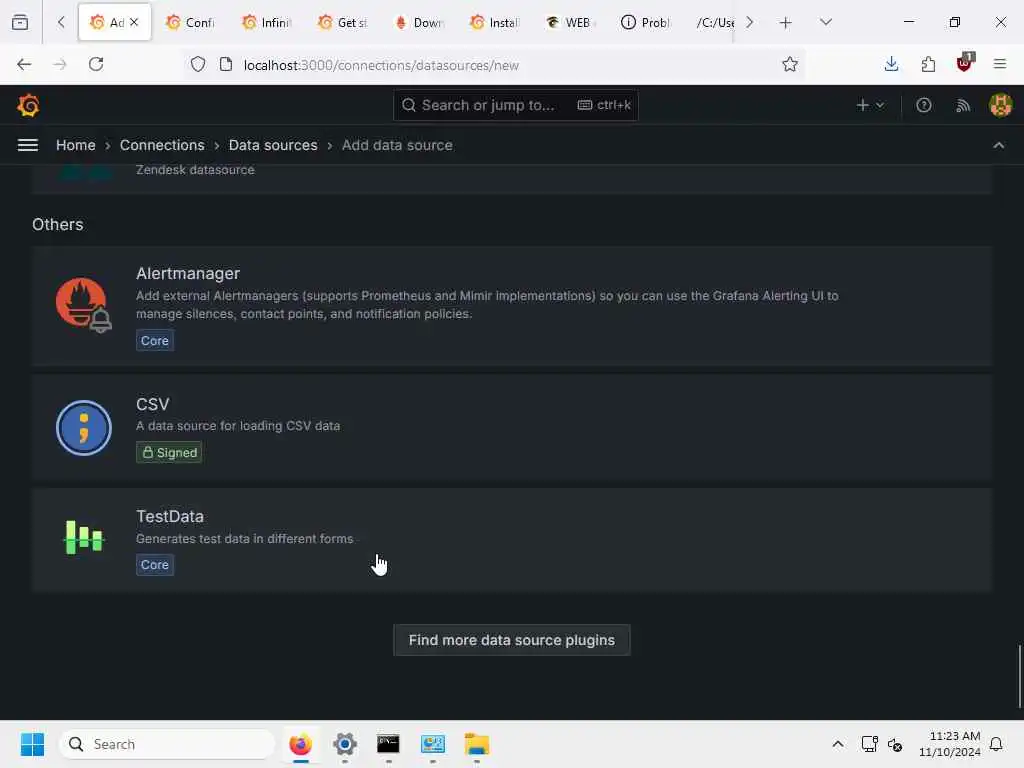Switch to the Down browser tab
The height and width of the screenshot is (768, 1024).
click(x=419, y=23)
